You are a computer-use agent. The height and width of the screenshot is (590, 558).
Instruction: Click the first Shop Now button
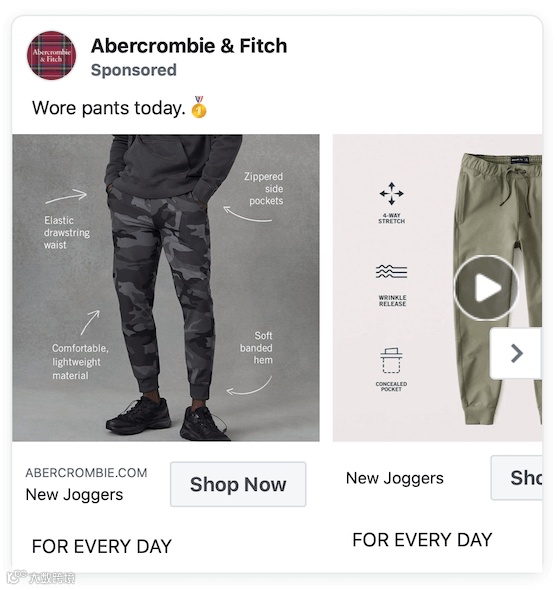pos(238,484)
